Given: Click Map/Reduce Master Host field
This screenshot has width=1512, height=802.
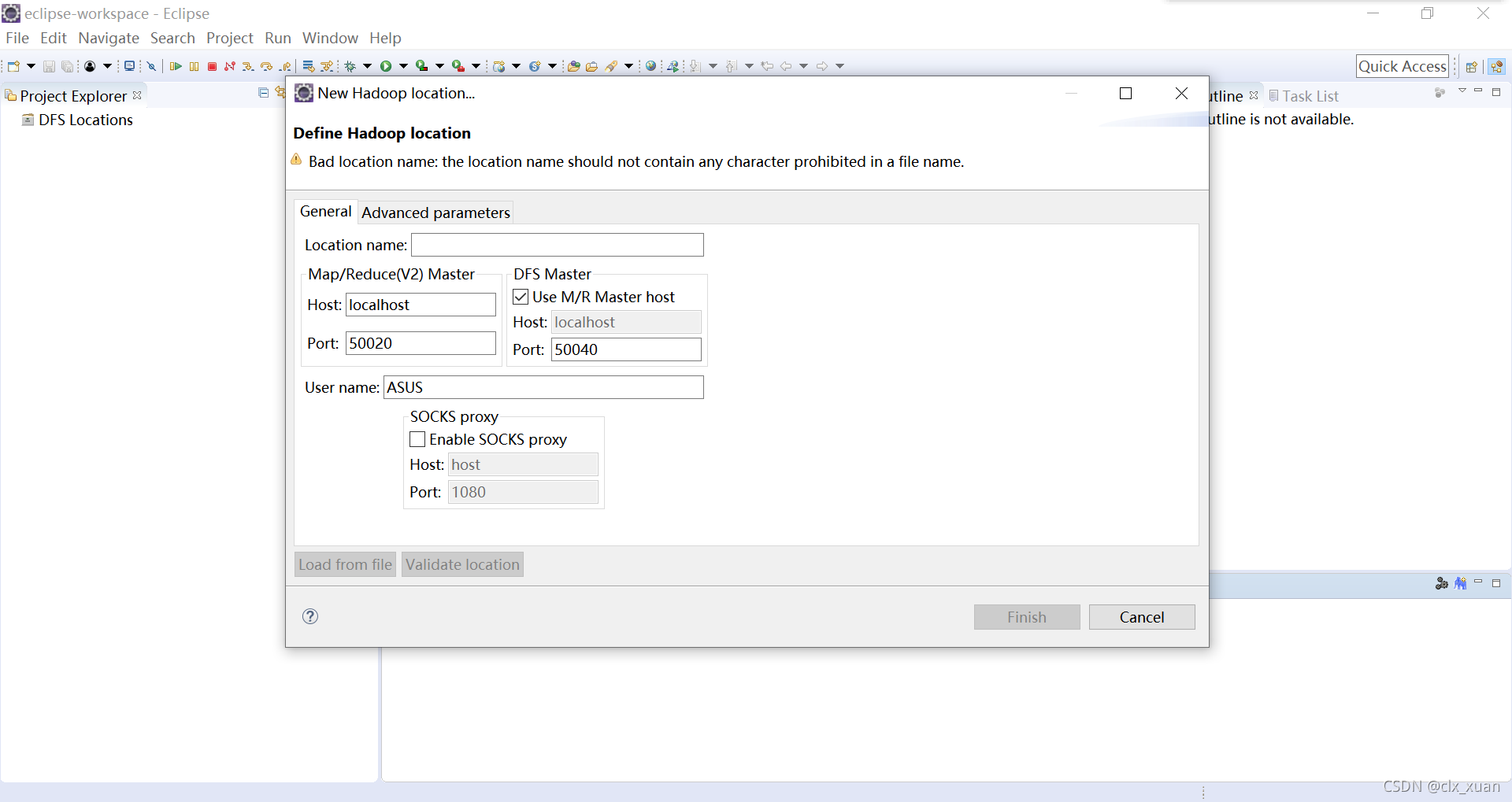Looking at the screenshot, I should pyautogui.click(x=421, y=305).
